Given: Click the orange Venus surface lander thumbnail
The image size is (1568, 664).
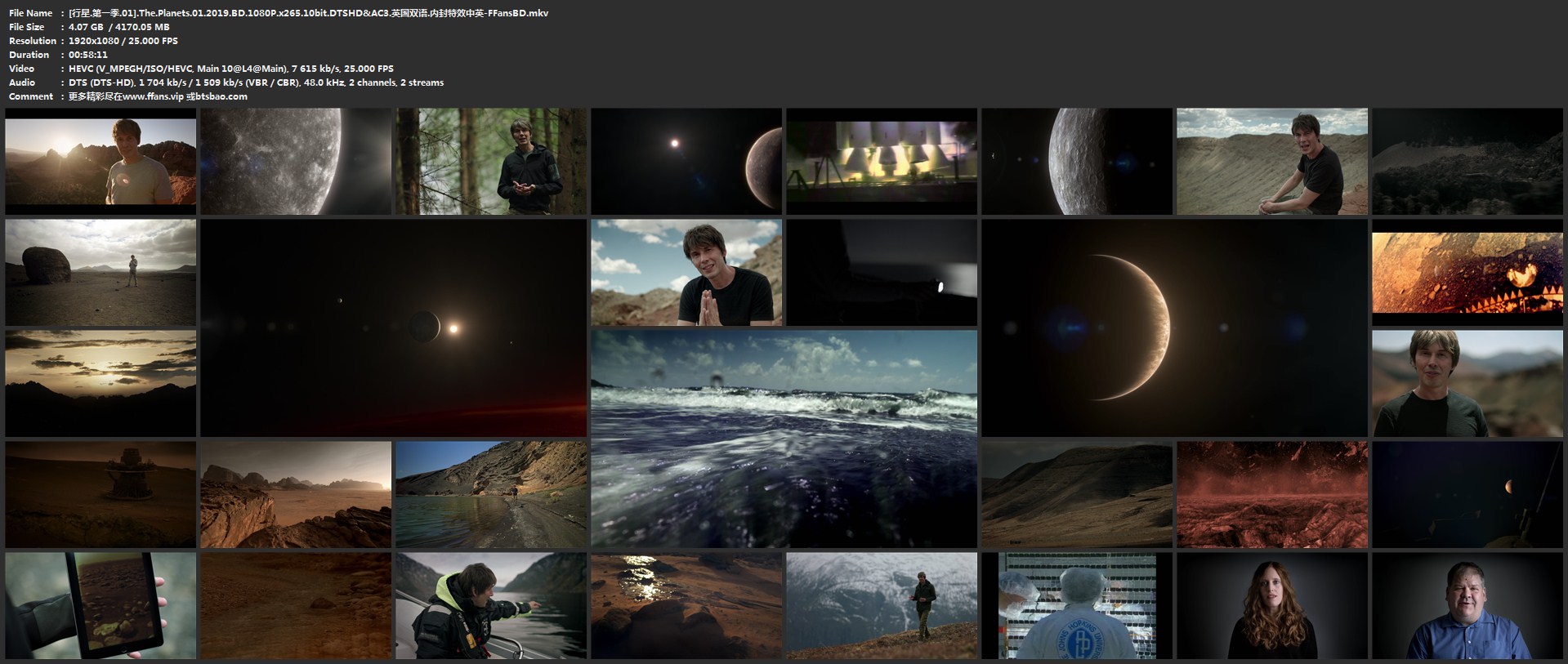Looking at the screenshot, I should 1467,272.
